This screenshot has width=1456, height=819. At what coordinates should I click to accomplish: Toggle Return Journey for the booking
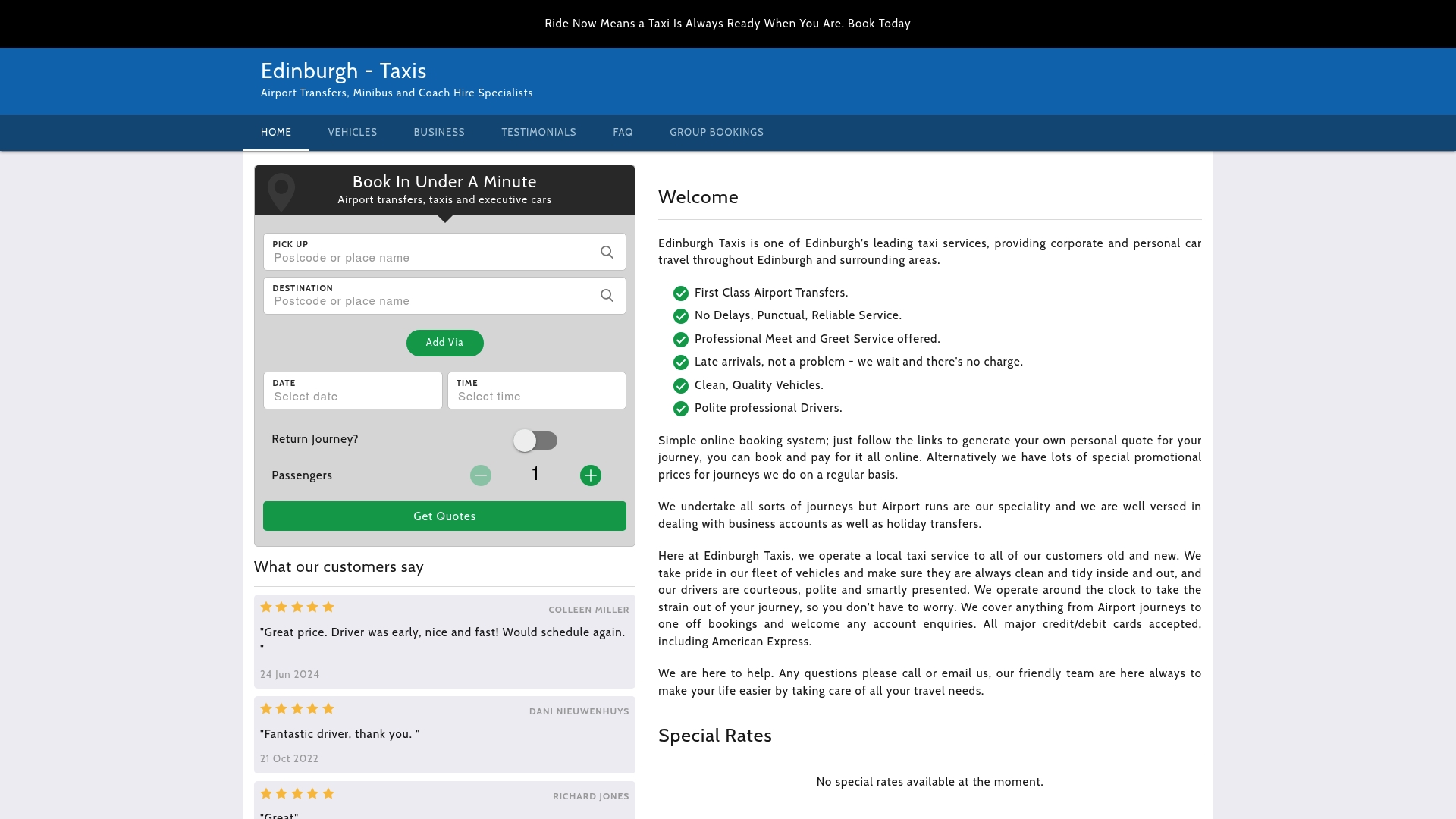click(536, 441)
